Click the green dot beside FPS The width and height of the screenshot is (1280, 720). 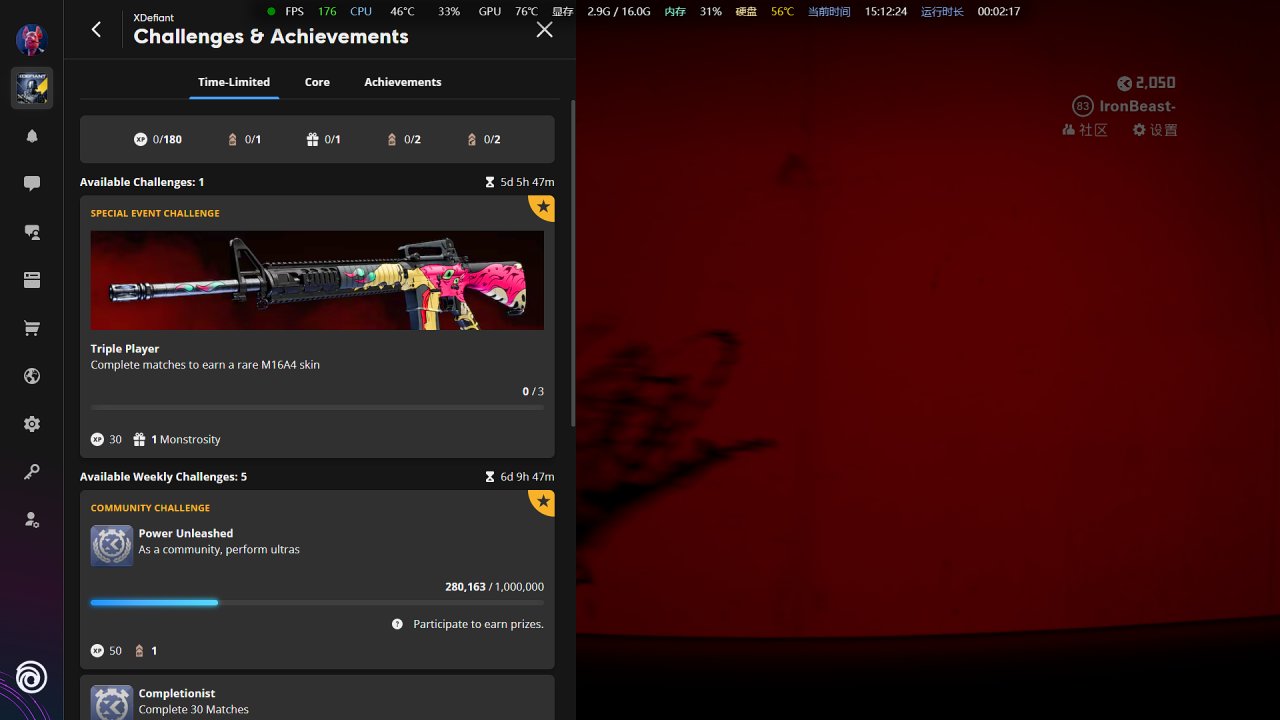point(271,12)
